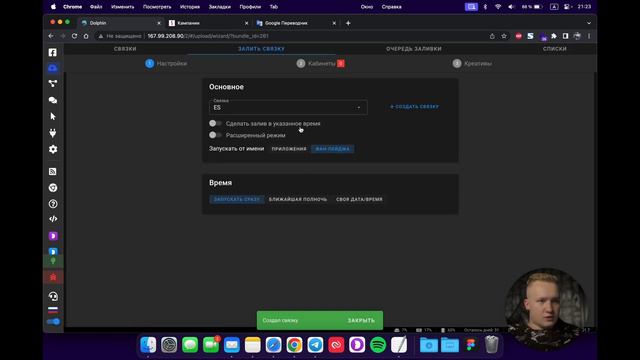The width and height of the screenshot is (640, 360).
Task: Switch to 'Google Переводчик' browser tab
Action: point(296,23)
